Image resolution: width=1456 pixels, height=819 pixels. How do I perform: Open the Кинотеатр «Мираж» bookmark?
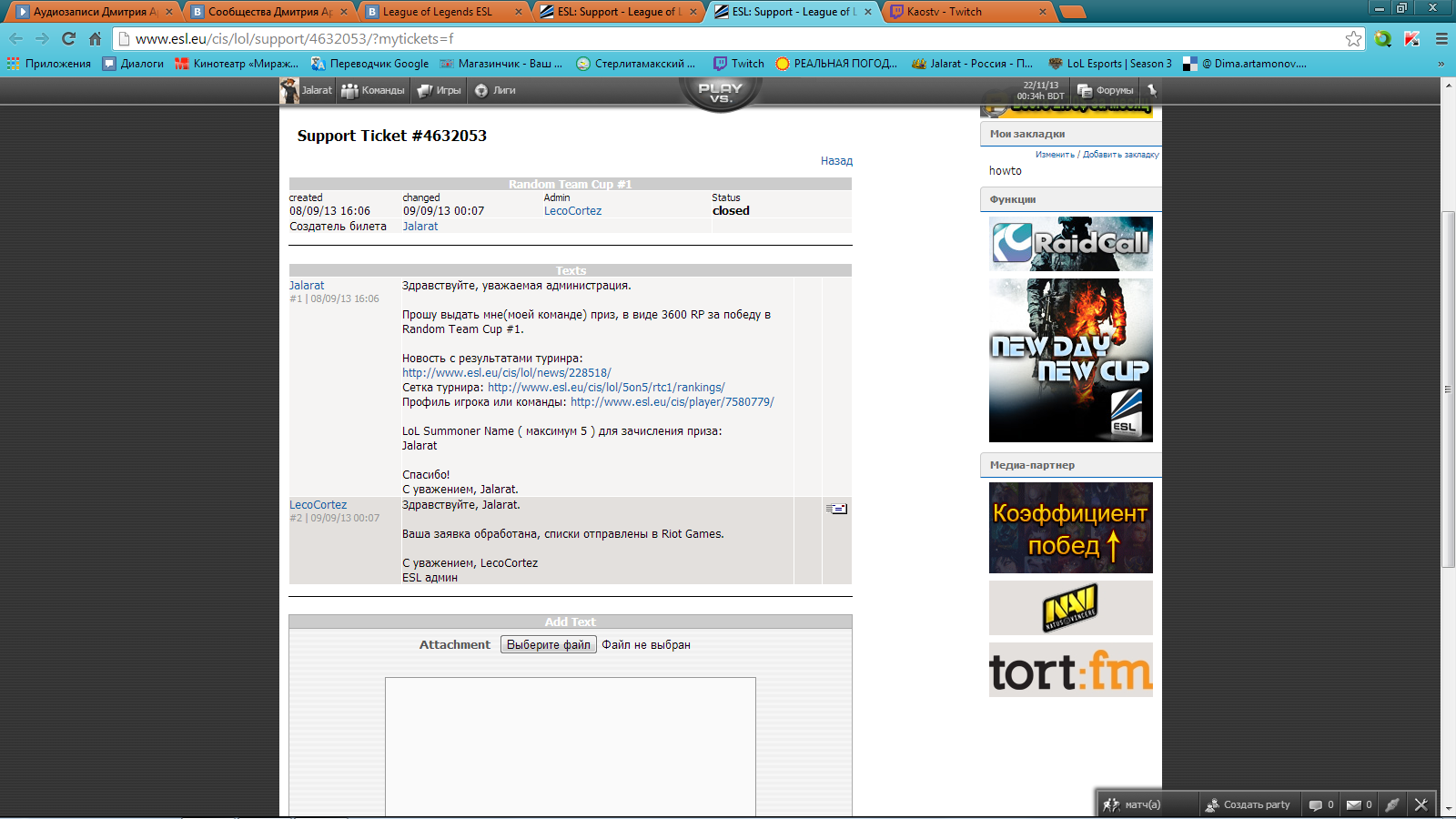tap(237, 64)
